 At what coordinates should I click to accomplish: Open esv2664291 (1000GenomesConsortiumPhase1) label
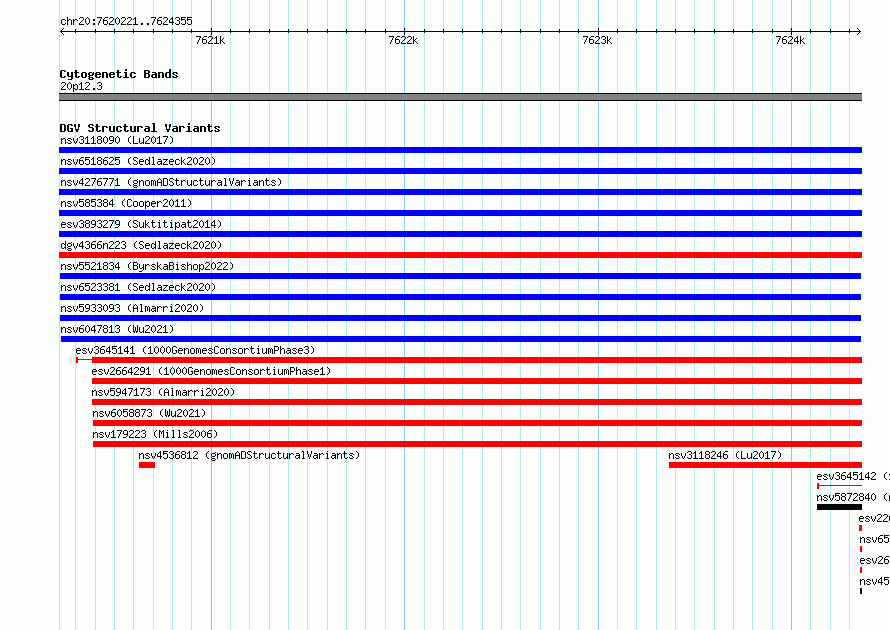(211, 371)
